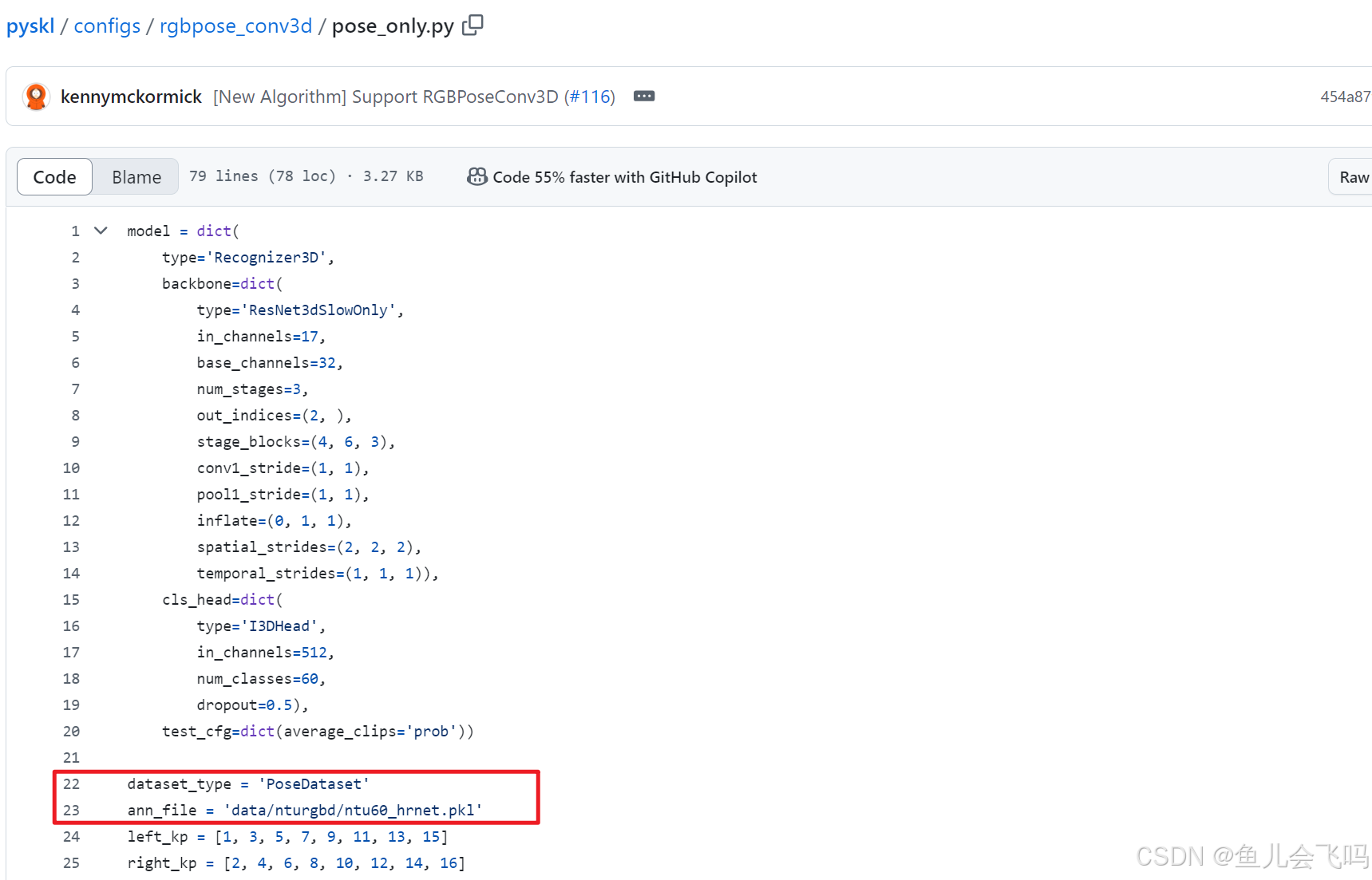1372x880 pixels.
Task: Click kennymckormick's avatar
Action: [x=35, y=96]
